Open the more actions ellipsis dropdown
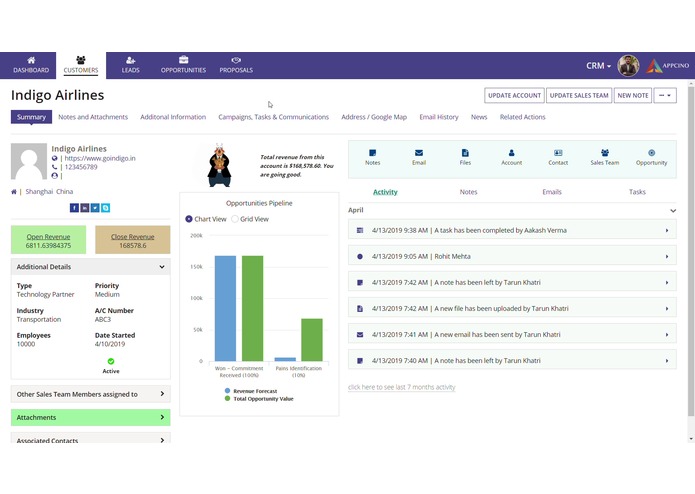The image size is (695, 494). point(665,95)
